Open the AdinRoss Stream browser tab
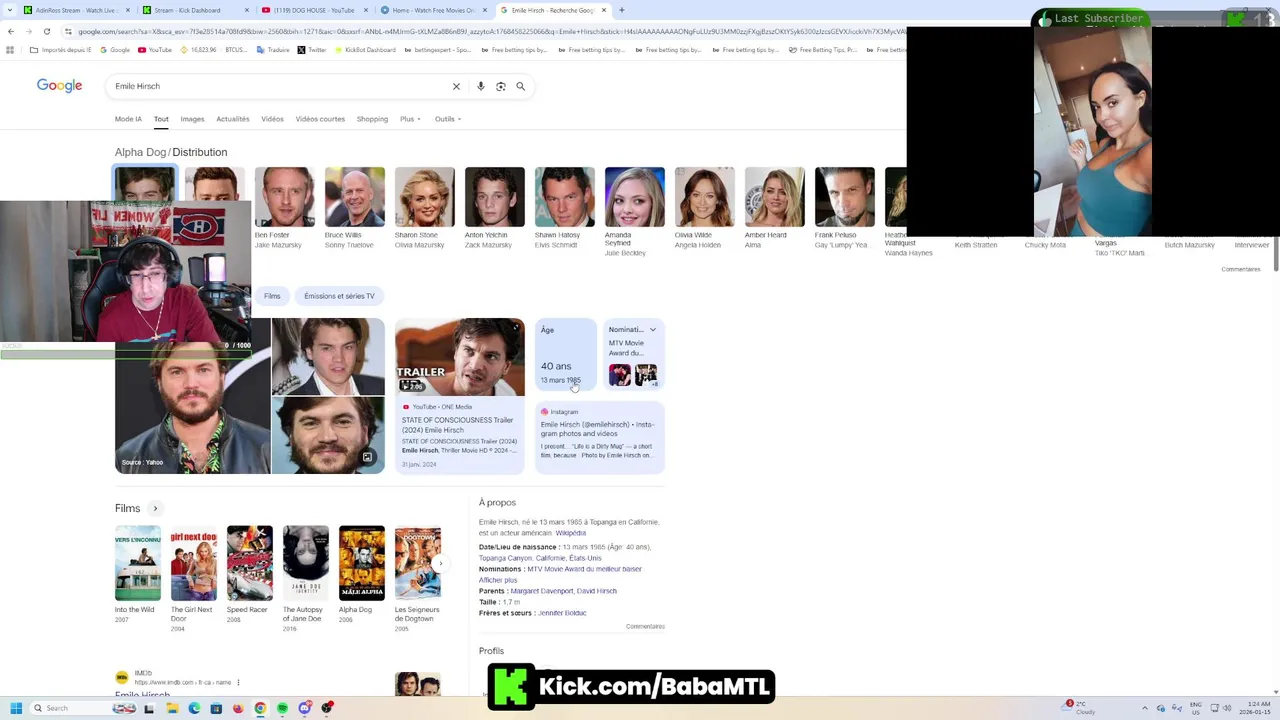Screen dimensions: 1280x720 (x=75, y=10)
